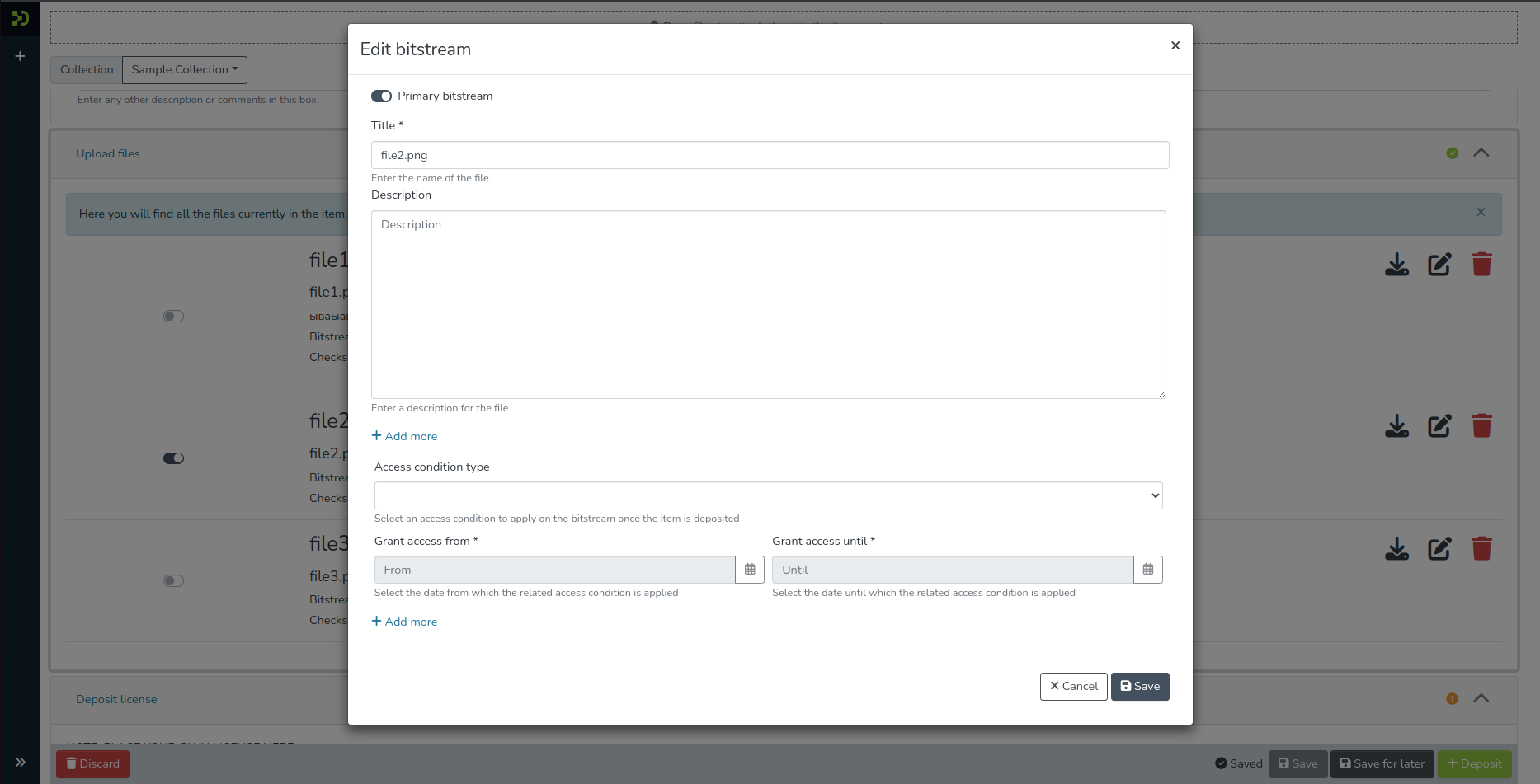
Task: Click into the Description text area
Action: point(768,304)
